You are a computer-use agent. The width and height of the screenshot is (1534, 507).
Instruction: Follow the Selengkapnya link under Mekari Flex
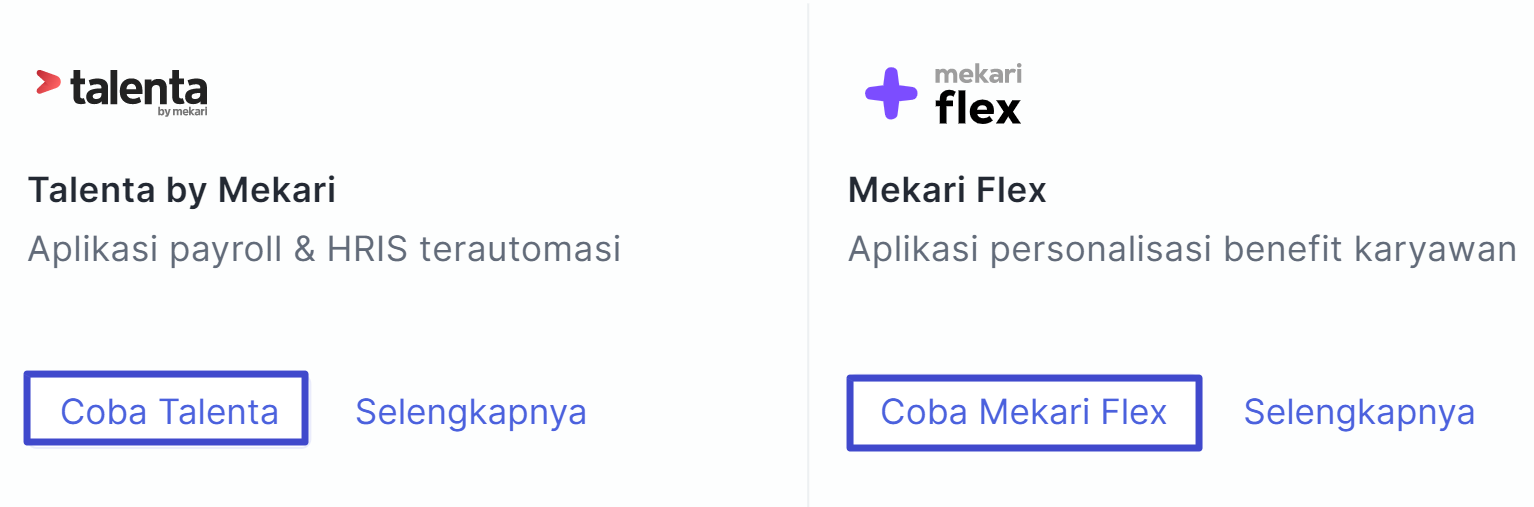click(1359, 412)
